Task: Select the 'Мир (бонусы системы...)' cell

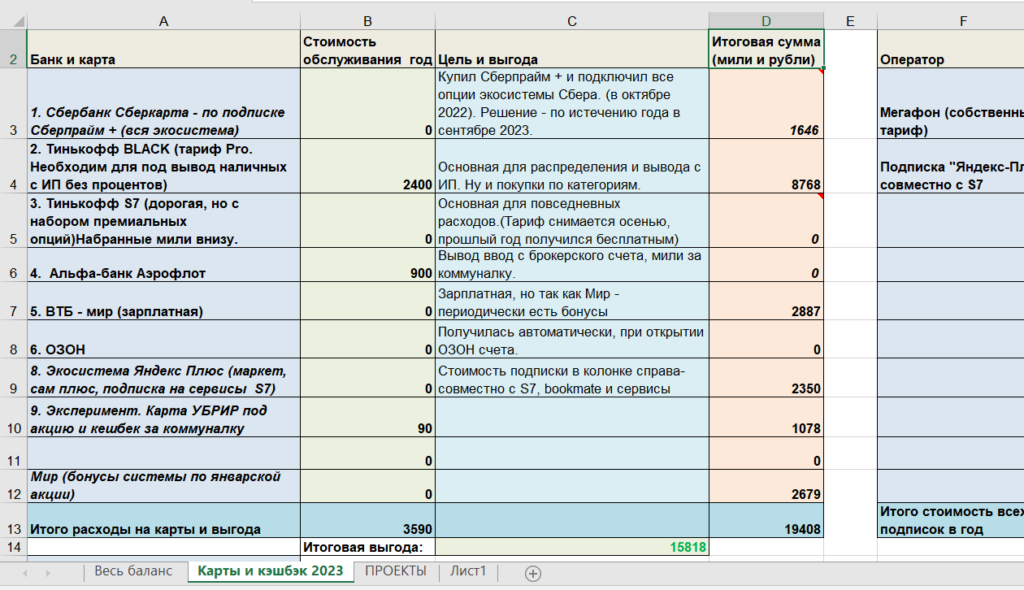Action: [x=163, y=486]
